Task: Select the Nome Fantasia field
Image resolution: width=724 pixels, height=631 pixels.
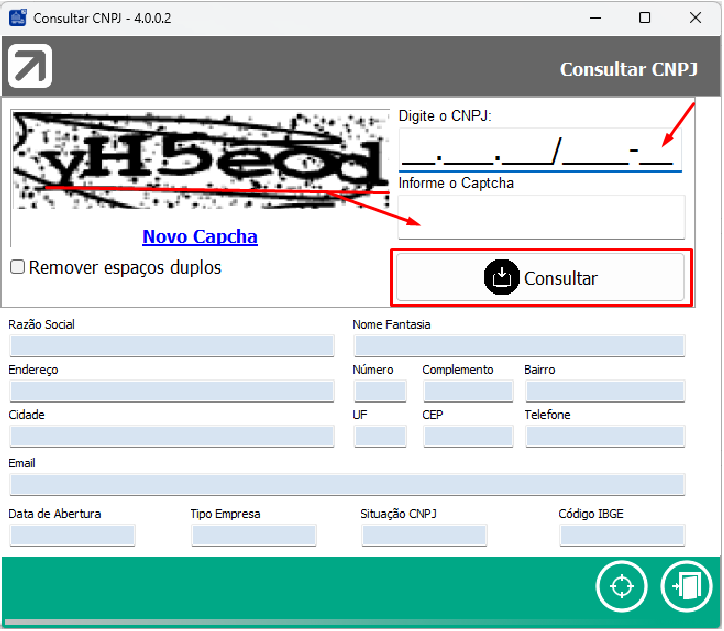Action: 519,346
